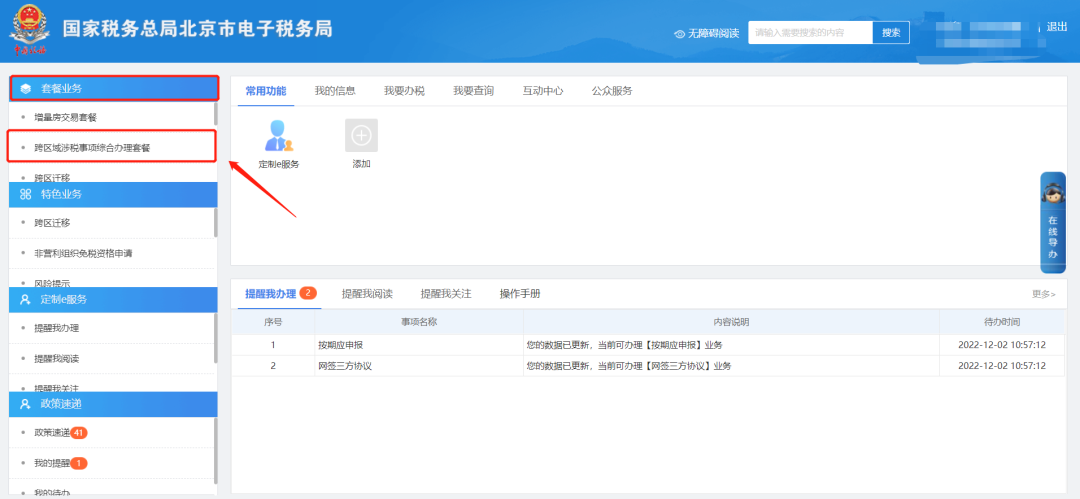1080x499 pixels.
Task: Click the search input field
Action: coord(810,33)
